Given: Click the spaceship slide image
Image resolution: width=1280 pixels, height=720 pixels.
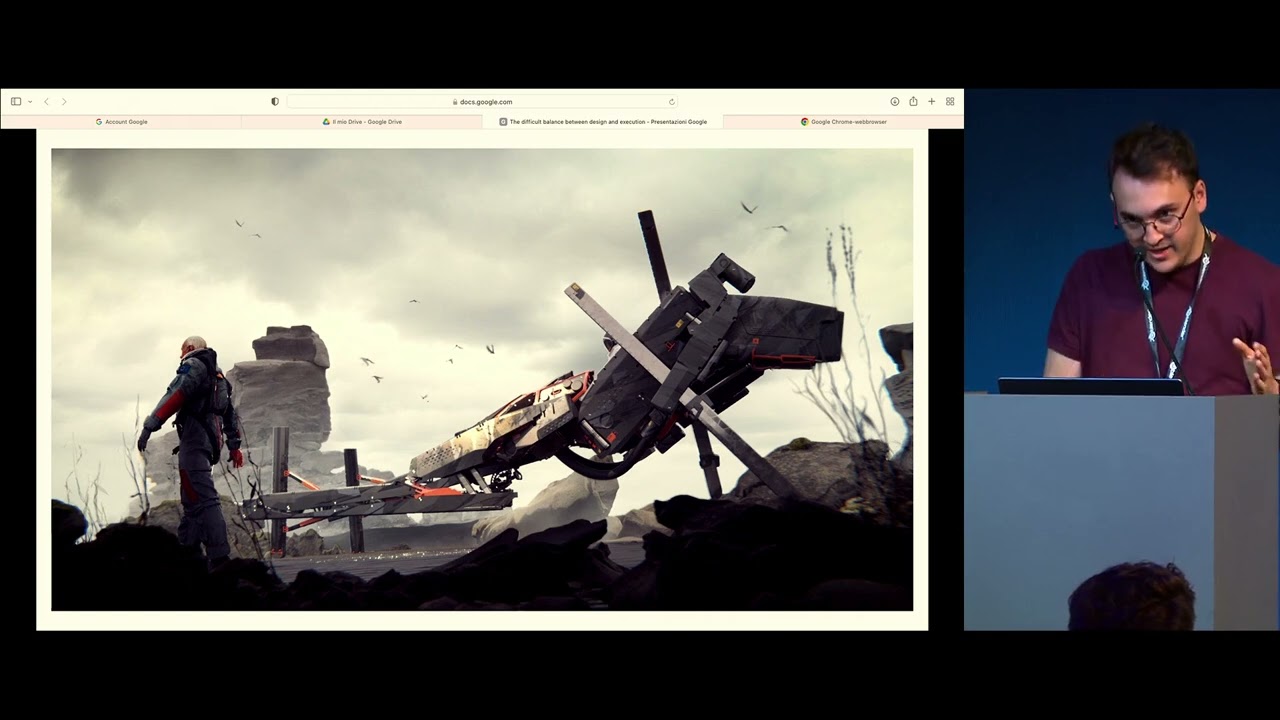Looking at the screenshot, I should point(482,379).
